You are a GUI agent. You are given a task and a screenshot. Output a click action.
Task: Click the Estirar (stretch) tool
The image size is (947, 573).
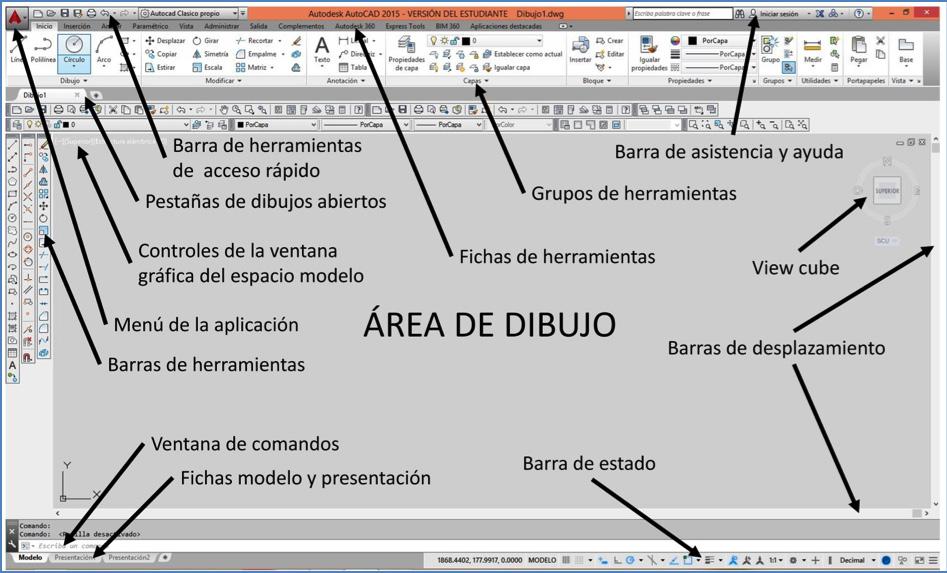click(161, 67)
